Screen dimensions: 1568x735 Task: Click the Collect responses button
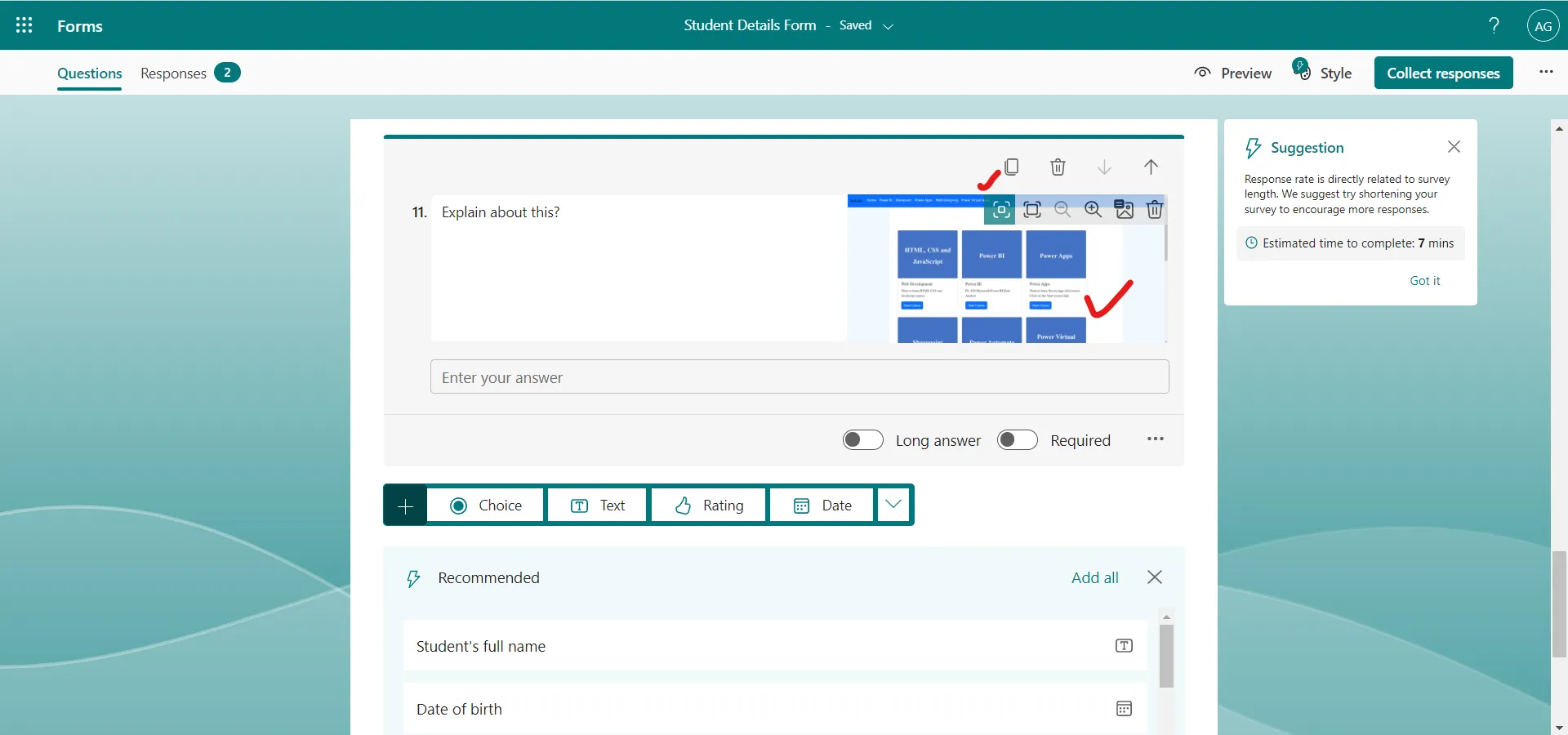click(1444, 73)
